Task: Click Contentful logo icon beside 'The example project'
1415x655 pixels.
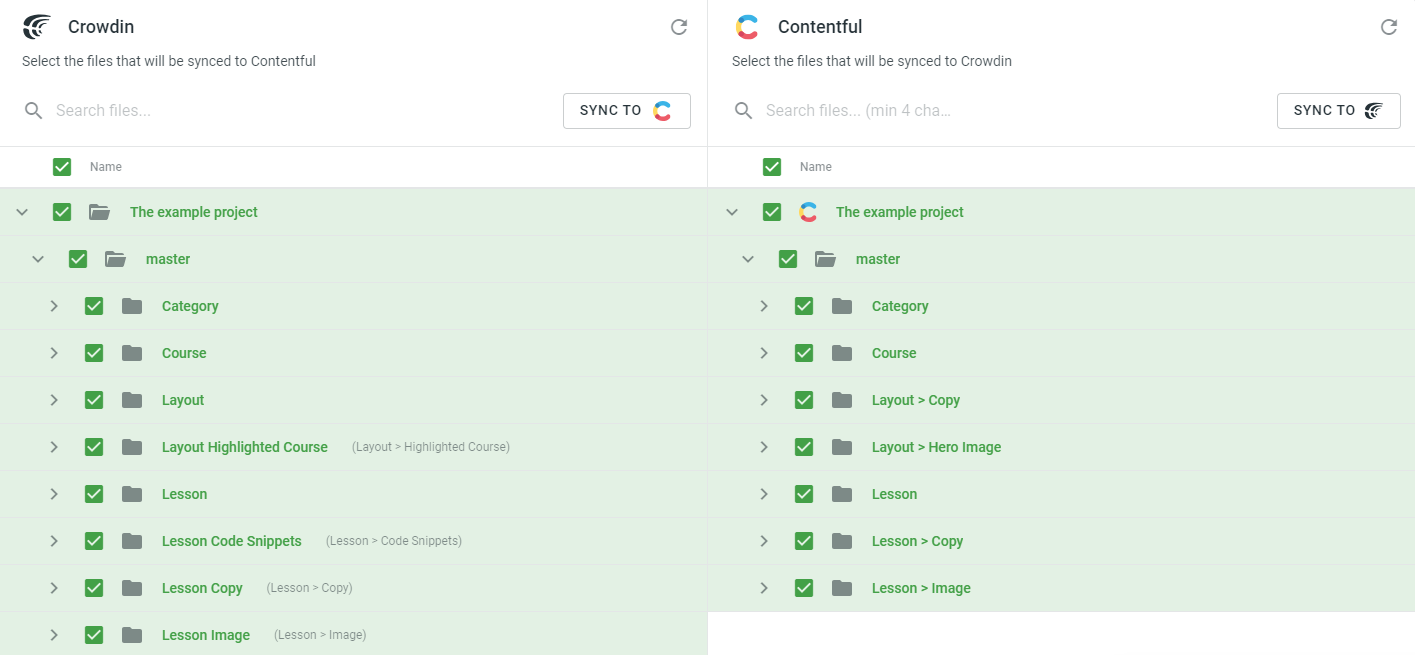Action: coord(808,212)
